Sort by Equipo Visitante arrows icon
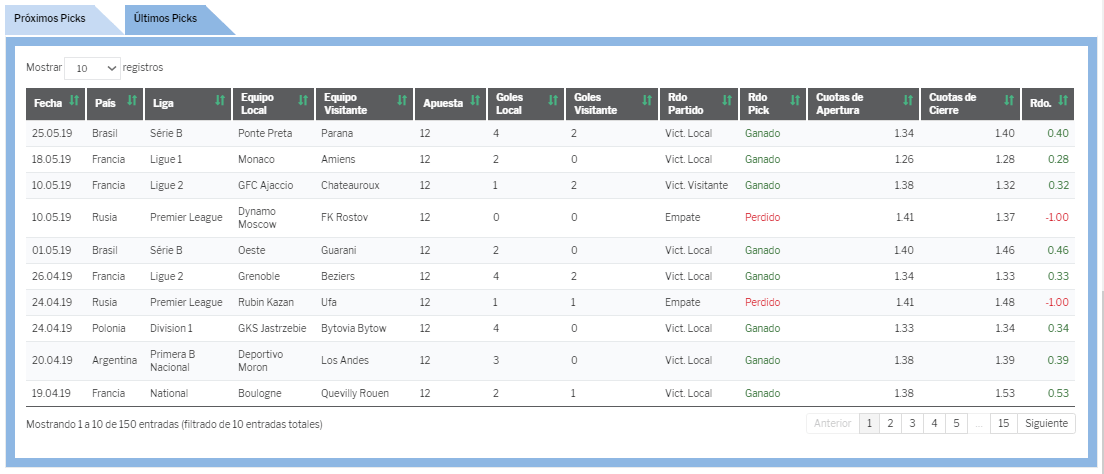 coord(402,101)
